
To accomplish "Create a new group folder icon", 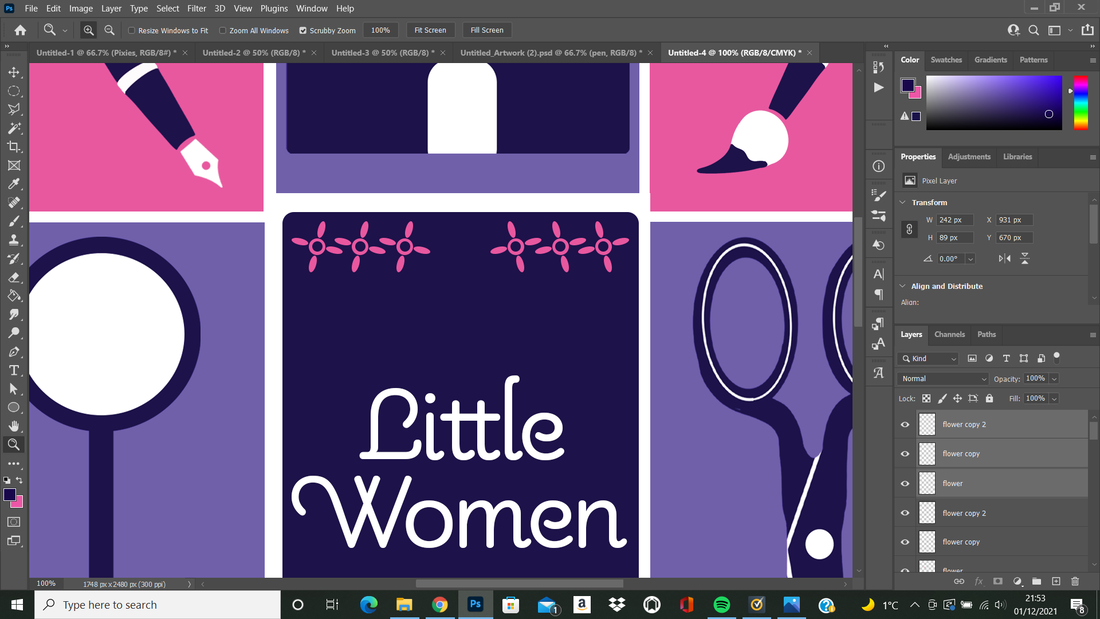I will click(1036, 581).
